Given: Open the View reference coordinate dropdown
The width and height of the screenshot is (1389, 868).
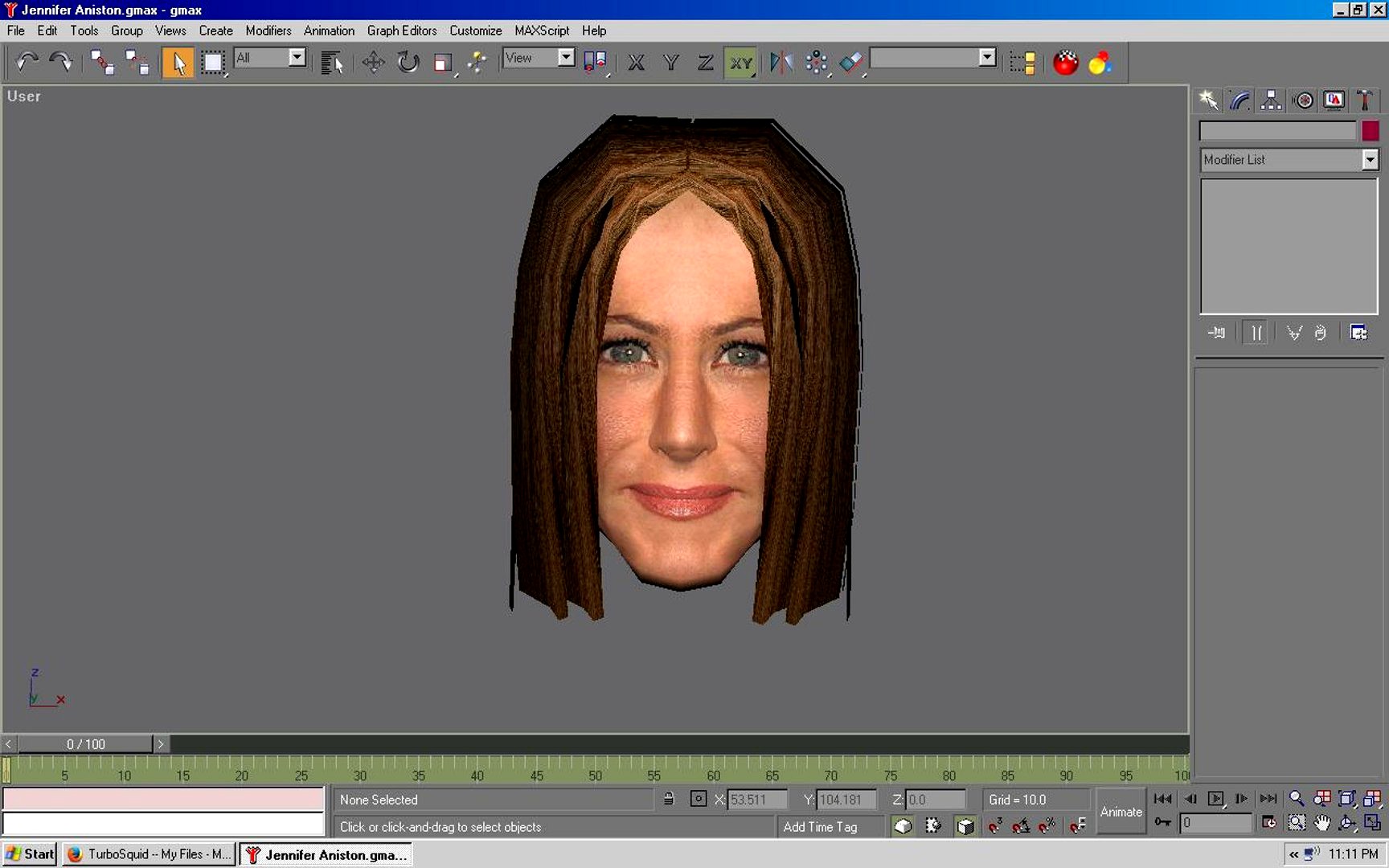Looking at the screenshot, I should pos(539,58).
